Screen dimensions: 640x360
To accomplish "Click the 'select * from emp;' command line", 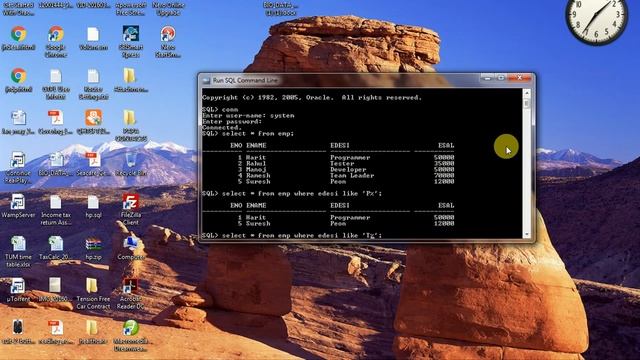I will (x=248, y=133).
